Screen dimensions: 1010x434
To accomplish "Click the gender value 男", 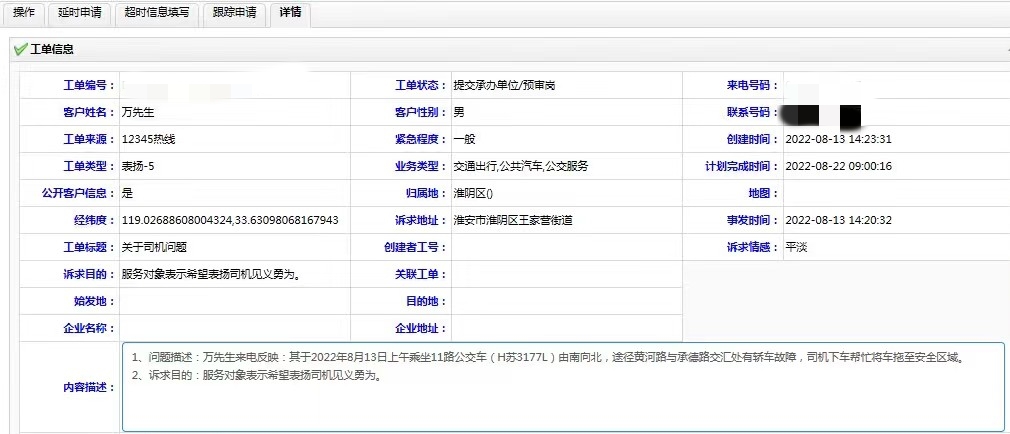I will coord(459,113).
